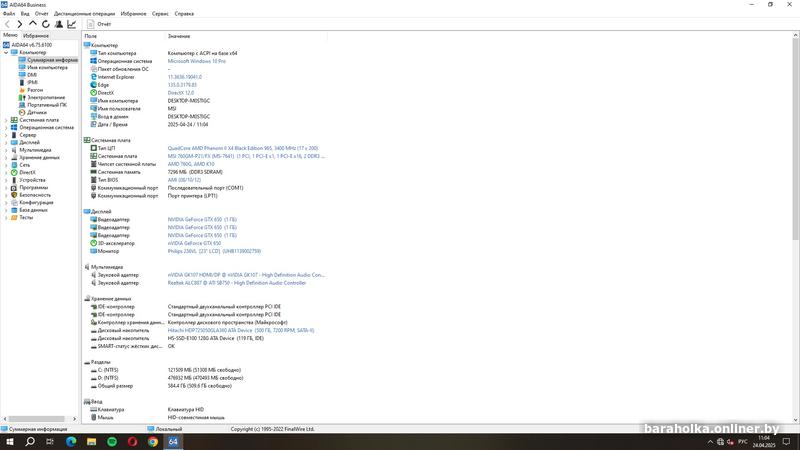Screen dimensions: 800x450
Task: Select the Разгон flame icon item
Action: pyautogui.click(x=31, y=90)
